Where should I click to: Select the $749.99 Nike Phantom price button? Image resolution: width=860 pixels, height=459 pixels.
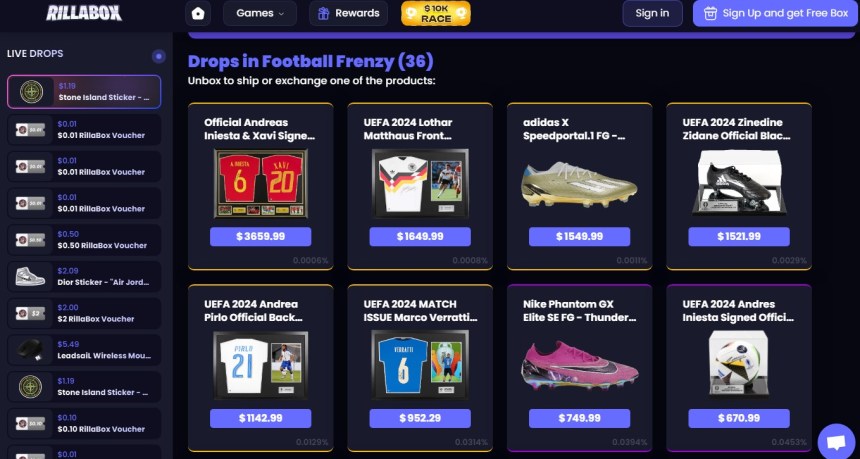pos(579,418)
